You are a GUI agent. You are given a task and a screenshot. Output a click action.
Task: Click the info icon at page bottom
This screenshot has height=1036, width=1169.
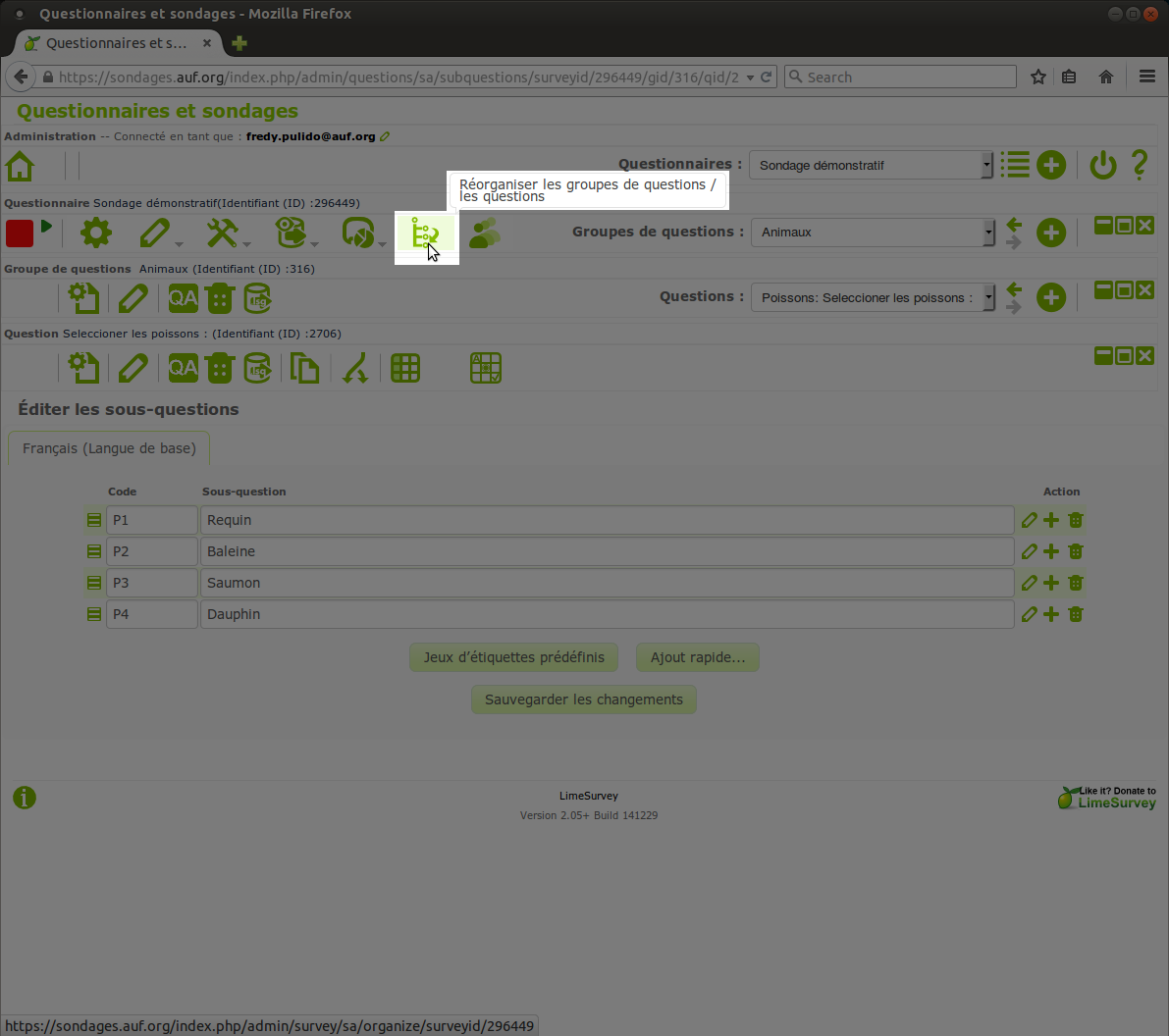tap(25, 798)
